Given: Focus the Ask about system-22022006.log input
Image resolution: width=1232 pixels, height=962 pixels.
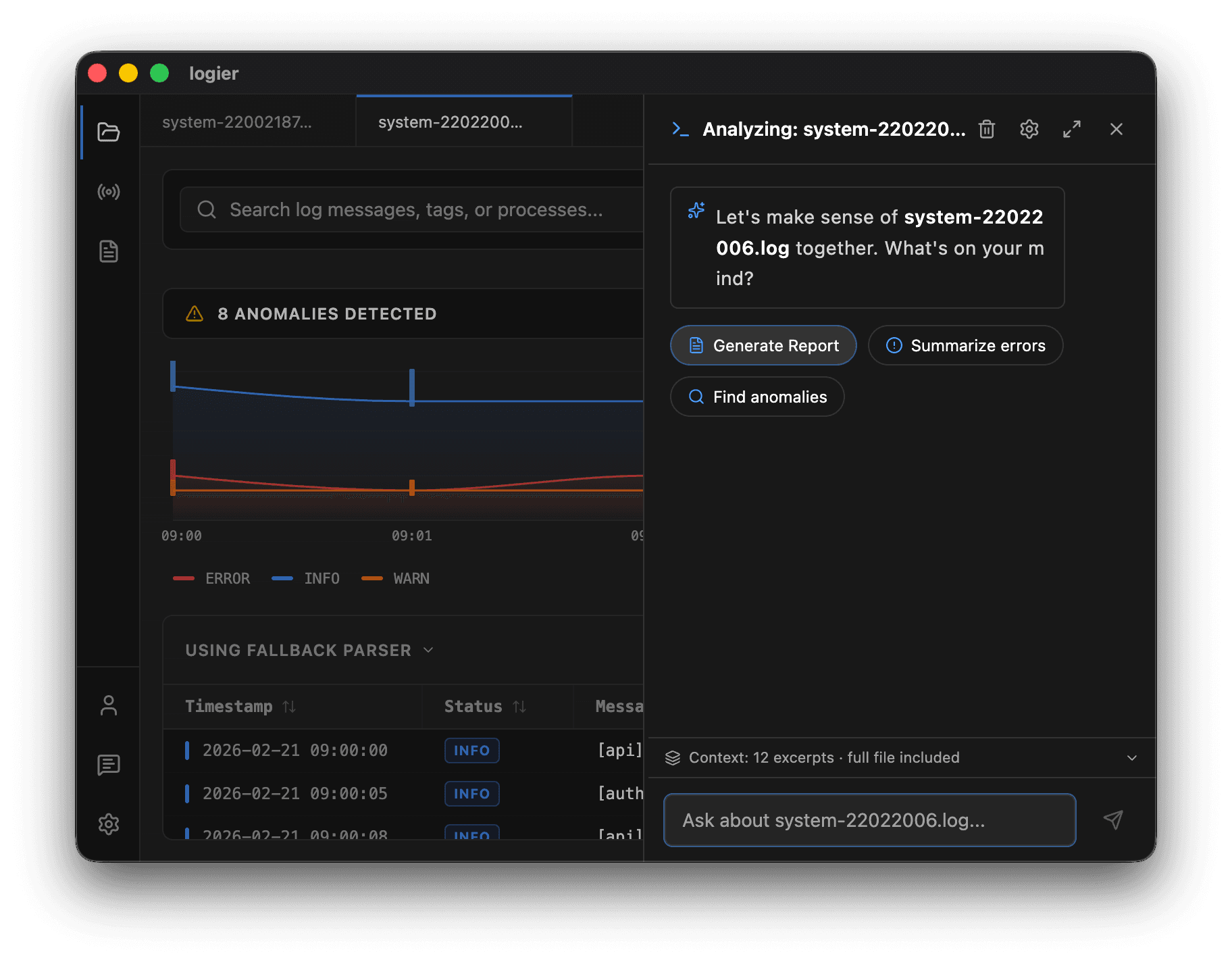Looking at the screenshot, I should point(869,820).
